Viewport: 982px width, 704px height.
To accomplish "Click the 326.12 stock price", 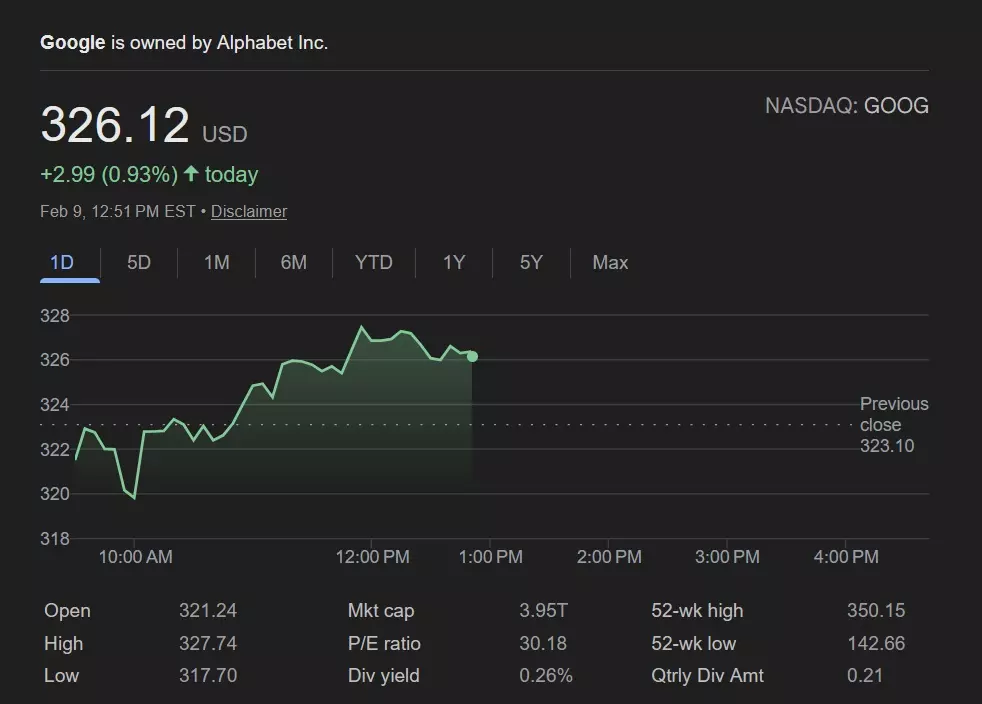I will pyautogui.click(x=115, y=126).
